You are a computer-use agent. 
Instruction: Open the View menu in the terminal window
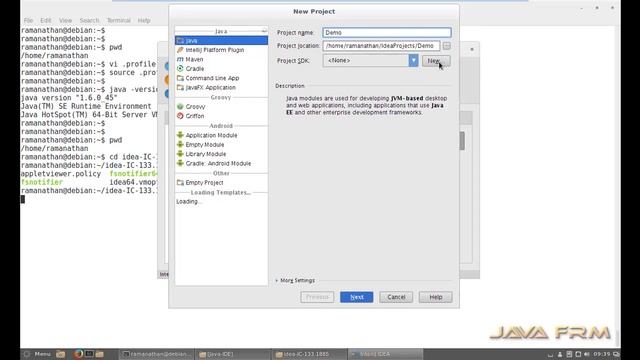65,20
